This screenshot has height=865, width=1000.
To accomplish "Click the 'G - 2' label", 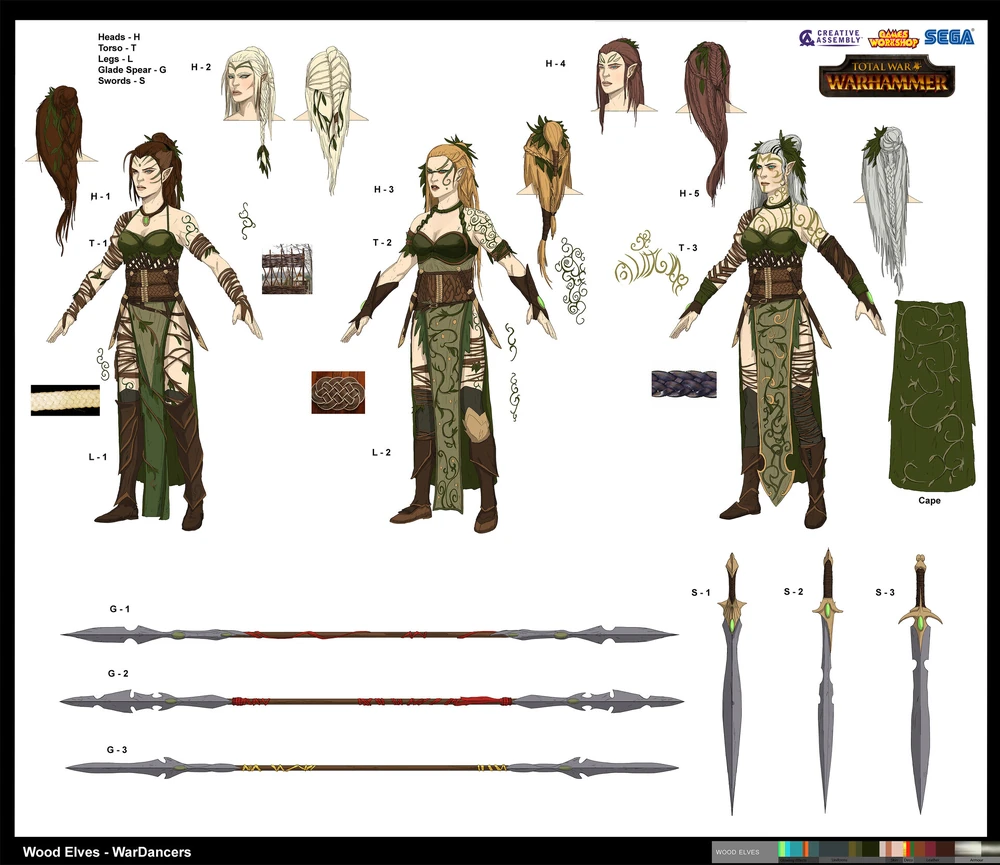I will pyautogui.click(x=118, y=674).
